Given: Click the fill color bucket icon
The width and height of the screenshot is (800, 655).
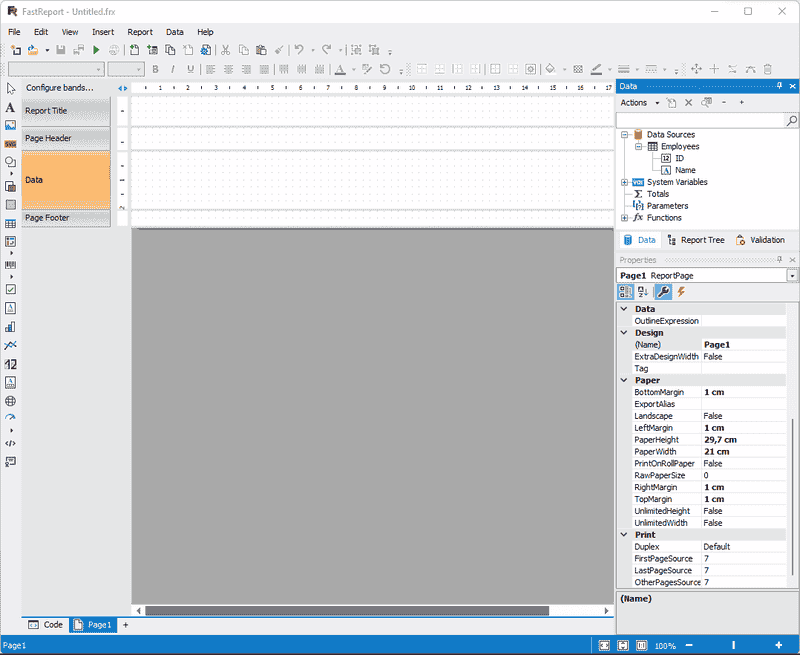Looking at the screenshot, I should [551, 69].
